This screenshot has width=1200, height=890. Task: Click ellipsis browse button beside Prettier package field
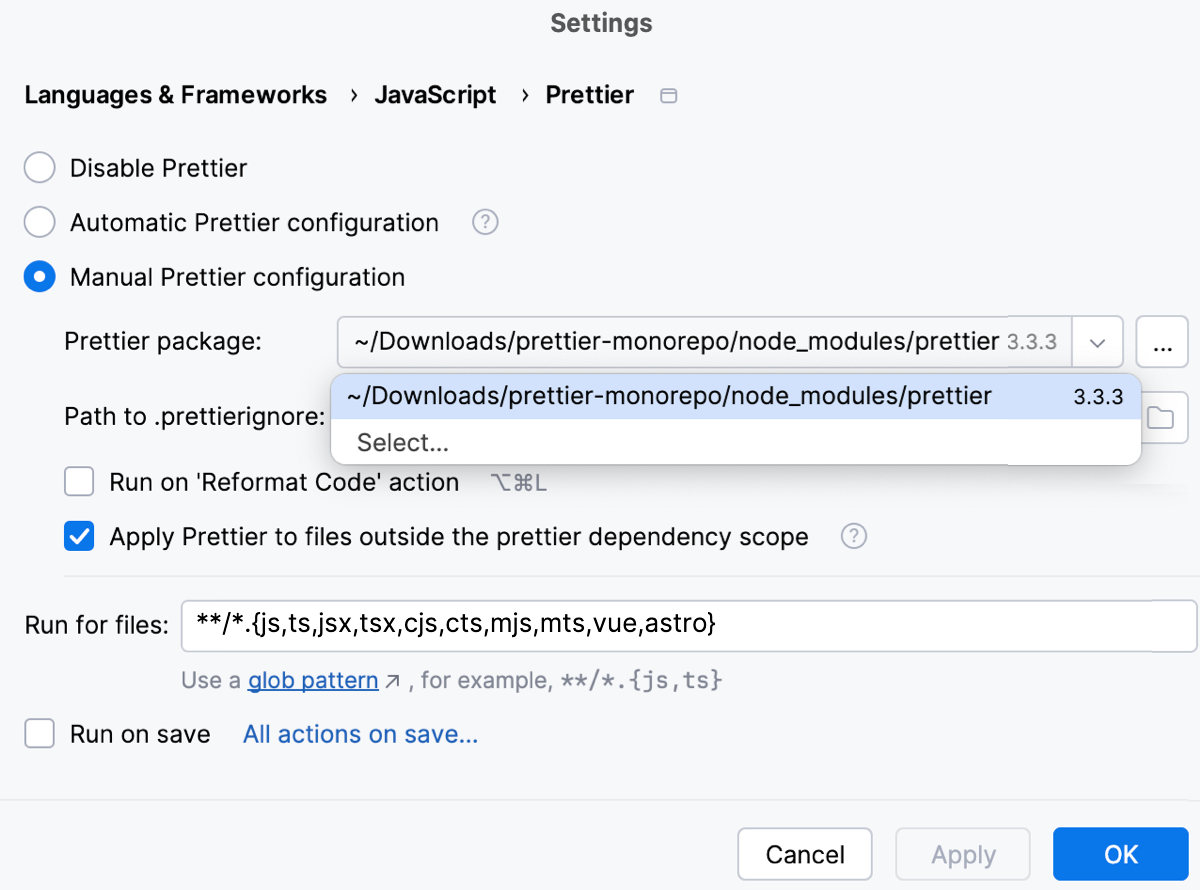1162,341
